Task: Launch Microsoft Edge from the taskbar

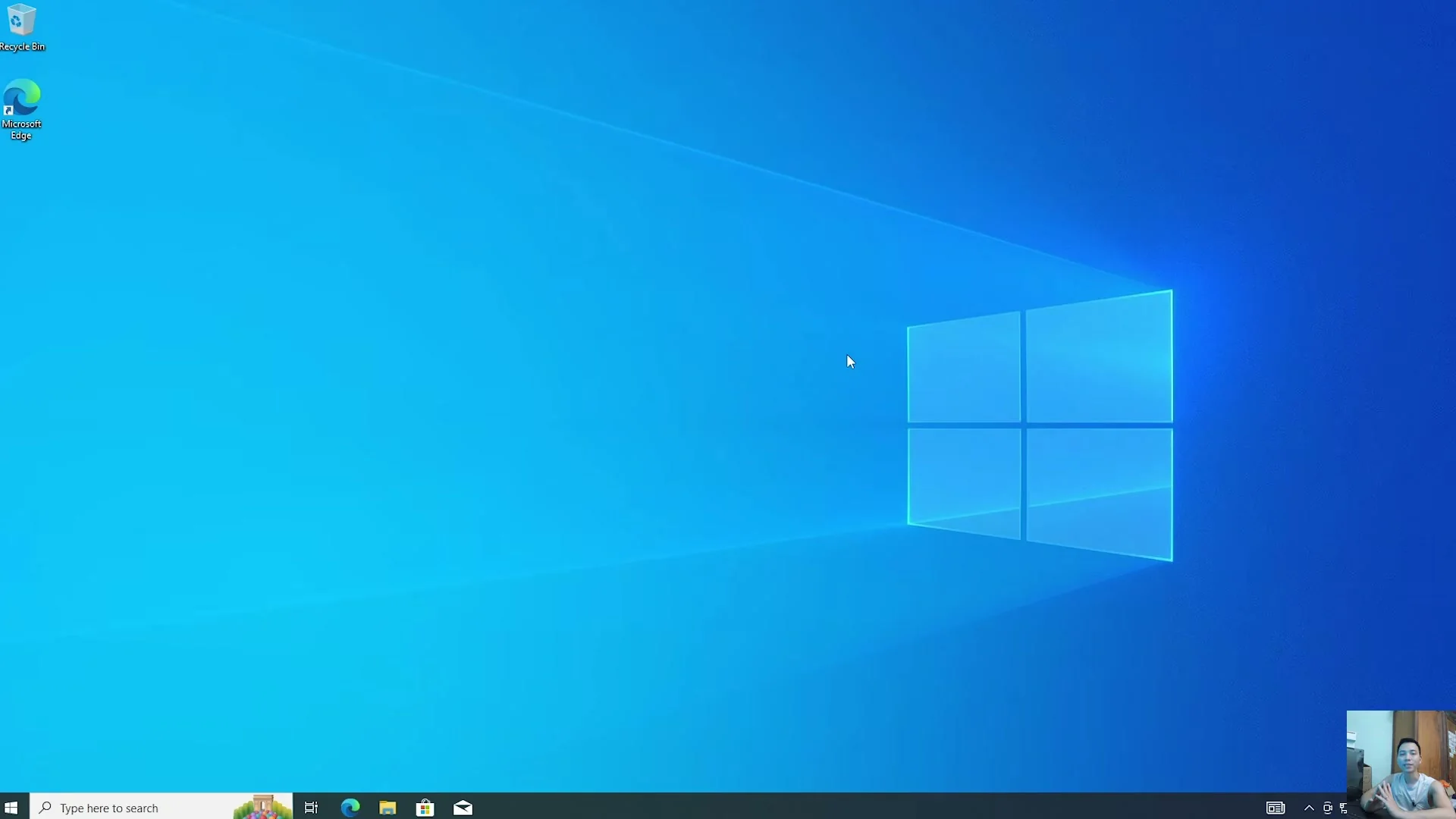Action: pos(350,808)
